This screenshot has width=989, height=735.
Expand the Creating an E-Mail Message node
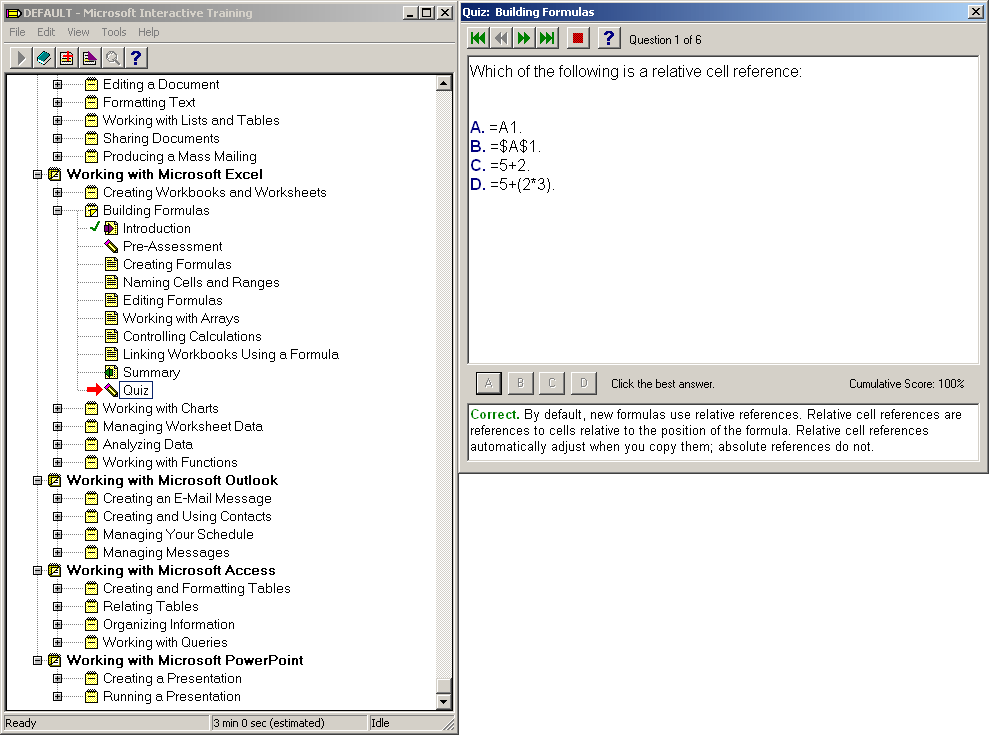pos(57,498)
